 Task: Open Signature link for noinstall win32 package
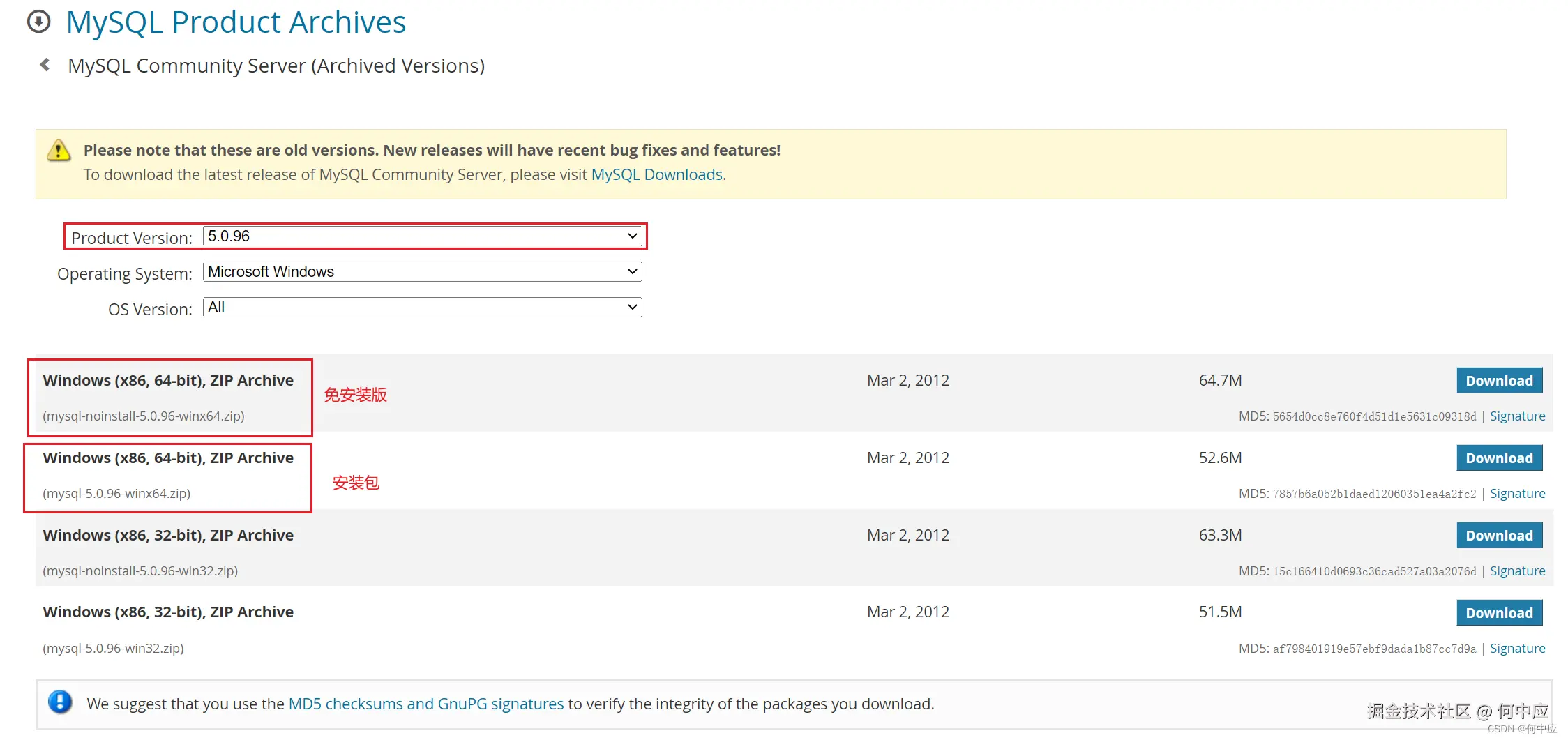[x=1517, y=571]
